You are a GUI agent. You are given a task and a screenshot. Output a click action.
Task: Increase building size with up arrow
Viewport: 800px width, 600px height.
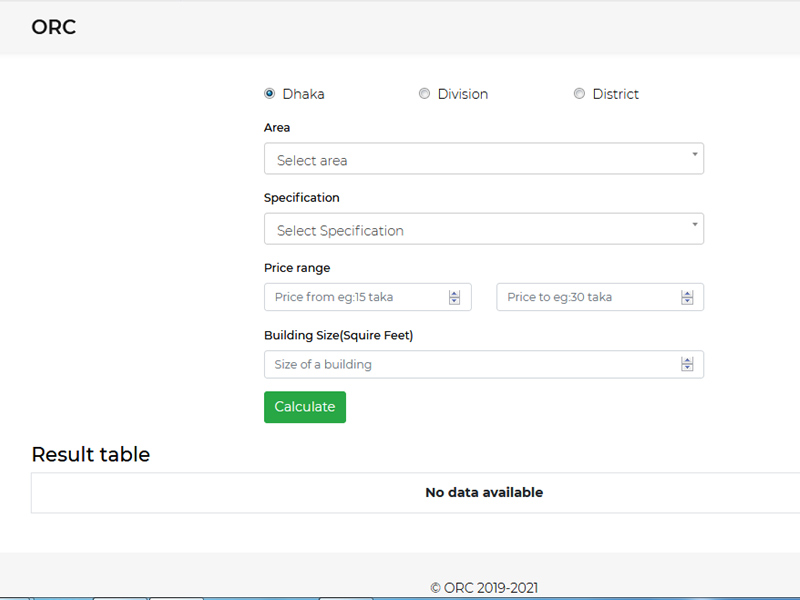[687, 360]
